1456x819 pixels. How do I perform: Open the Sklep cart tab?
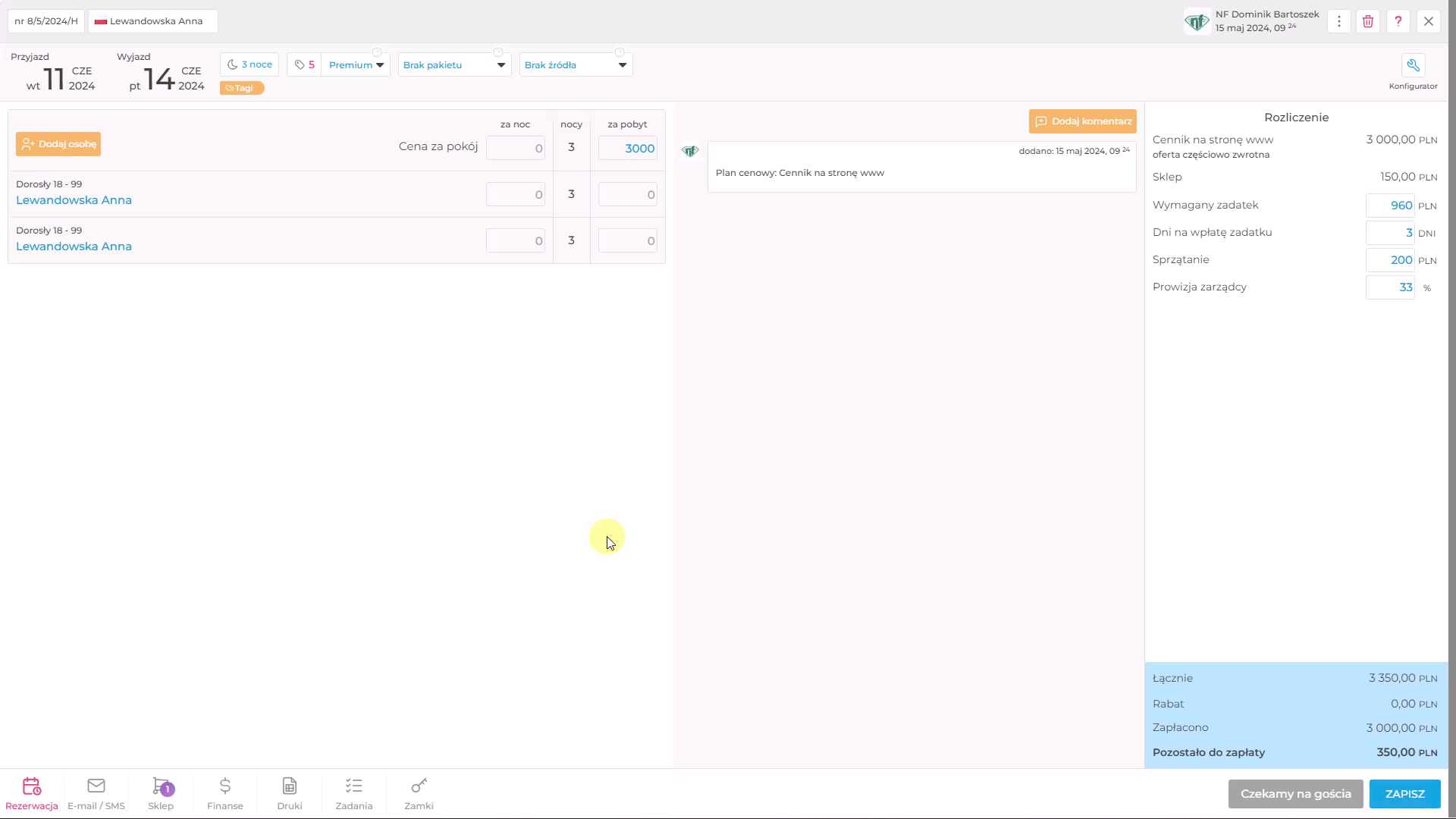click(161, 793)
